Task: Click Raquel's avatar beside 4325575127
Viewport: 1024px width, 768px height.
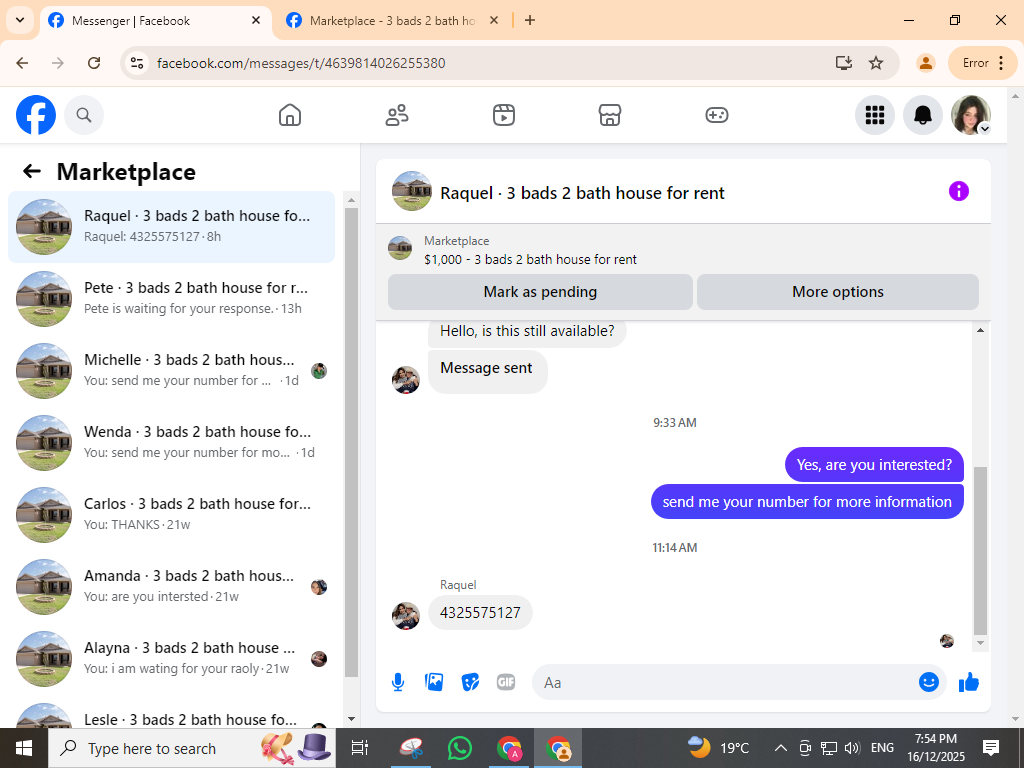Action: point(406,616)
